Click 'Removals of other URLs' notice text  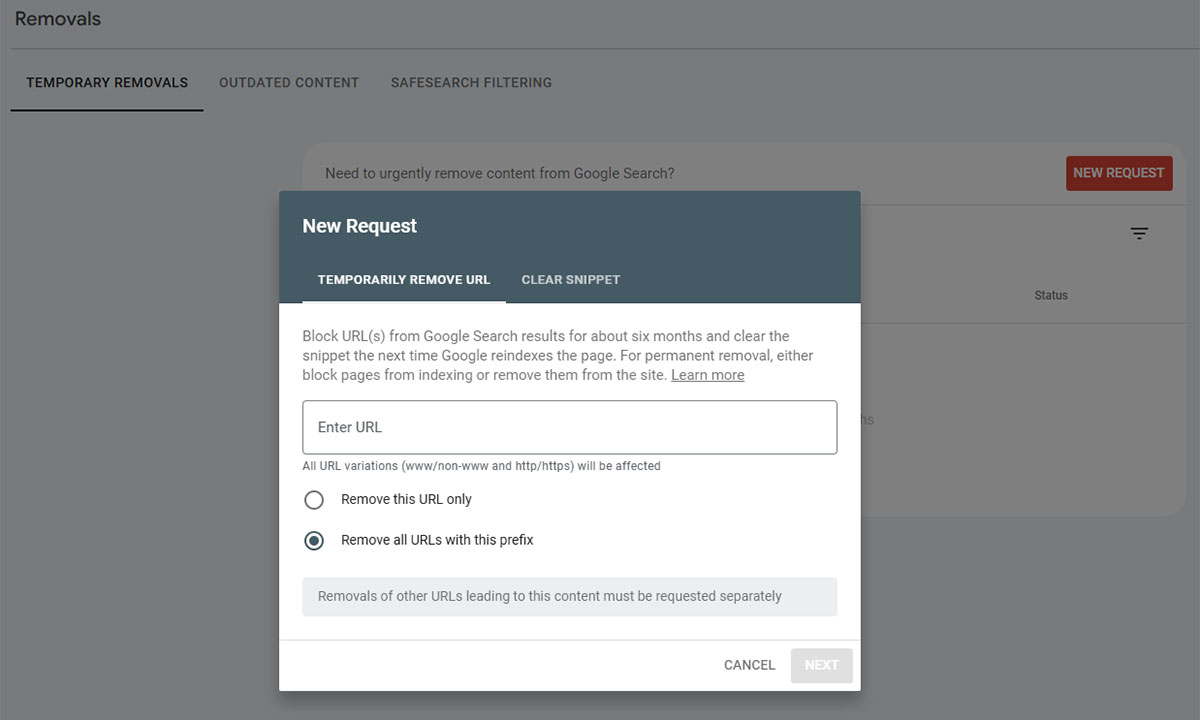pos(550,596)
